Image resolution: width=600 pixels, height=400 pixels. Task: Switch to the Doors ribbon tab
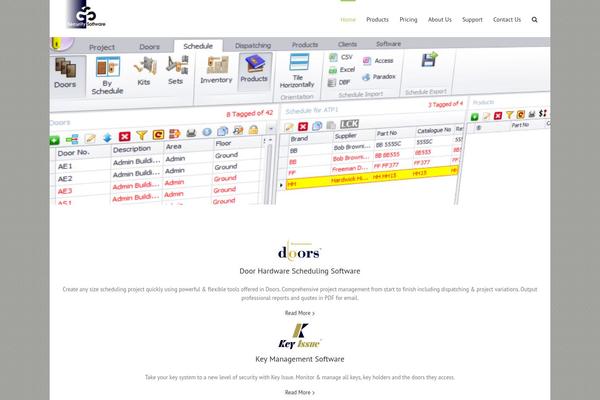(x=149, y=47)
